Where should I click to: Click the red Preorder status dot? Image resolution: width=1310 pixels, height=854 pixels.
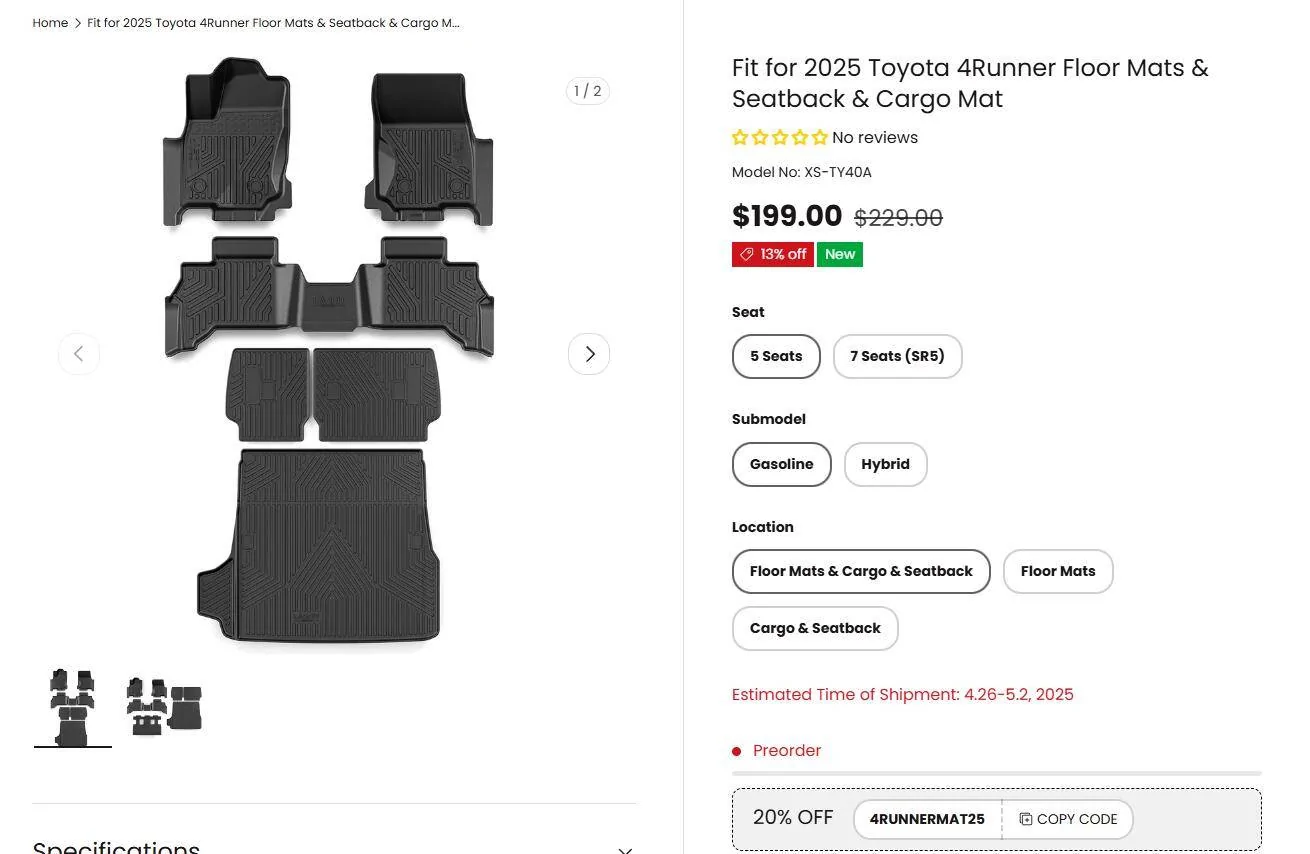pyautogui.click(x=736, y=750)
